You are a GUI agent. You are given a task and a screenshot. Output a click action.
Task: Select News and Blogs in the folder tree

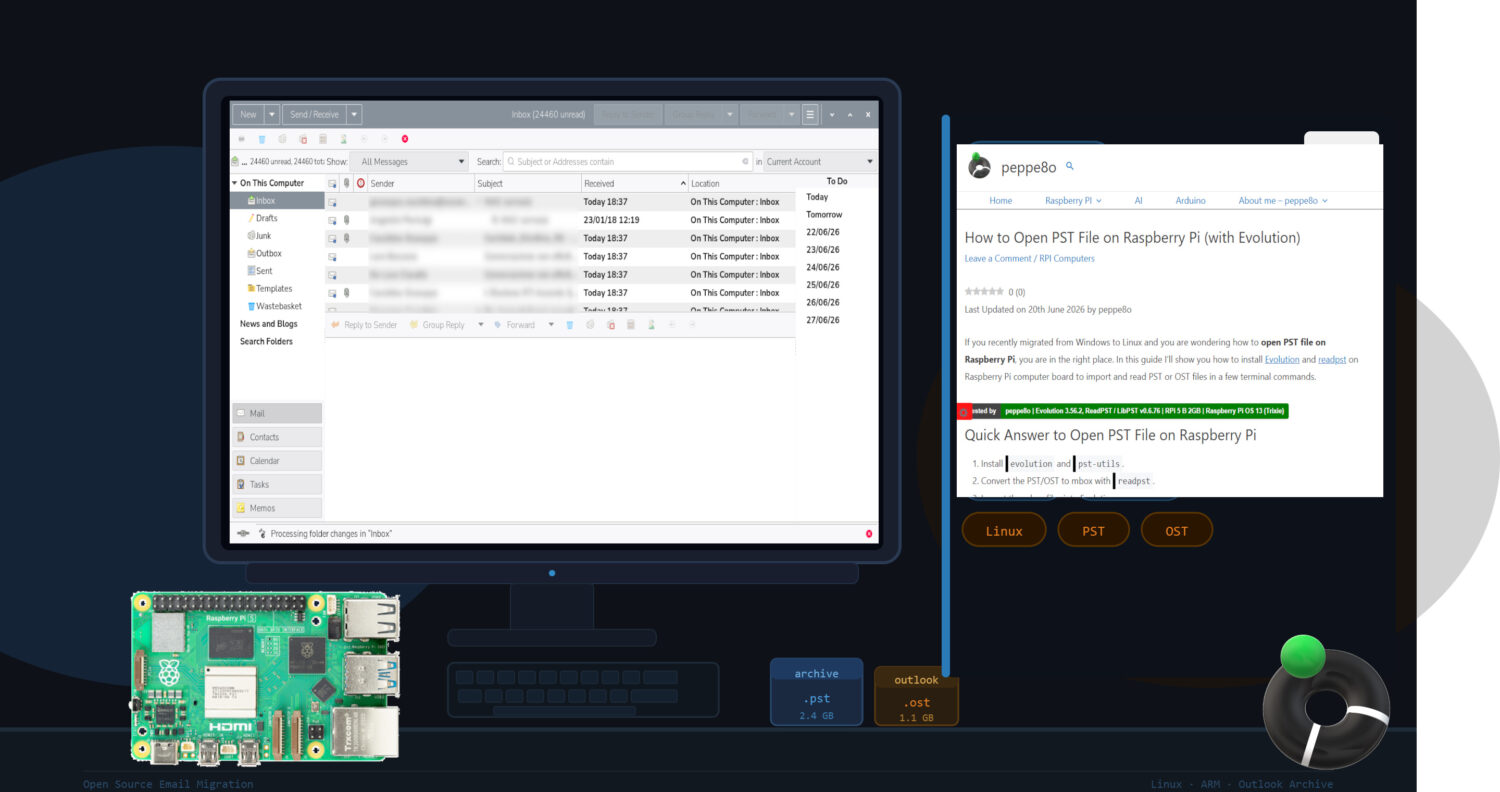(268, 324)
